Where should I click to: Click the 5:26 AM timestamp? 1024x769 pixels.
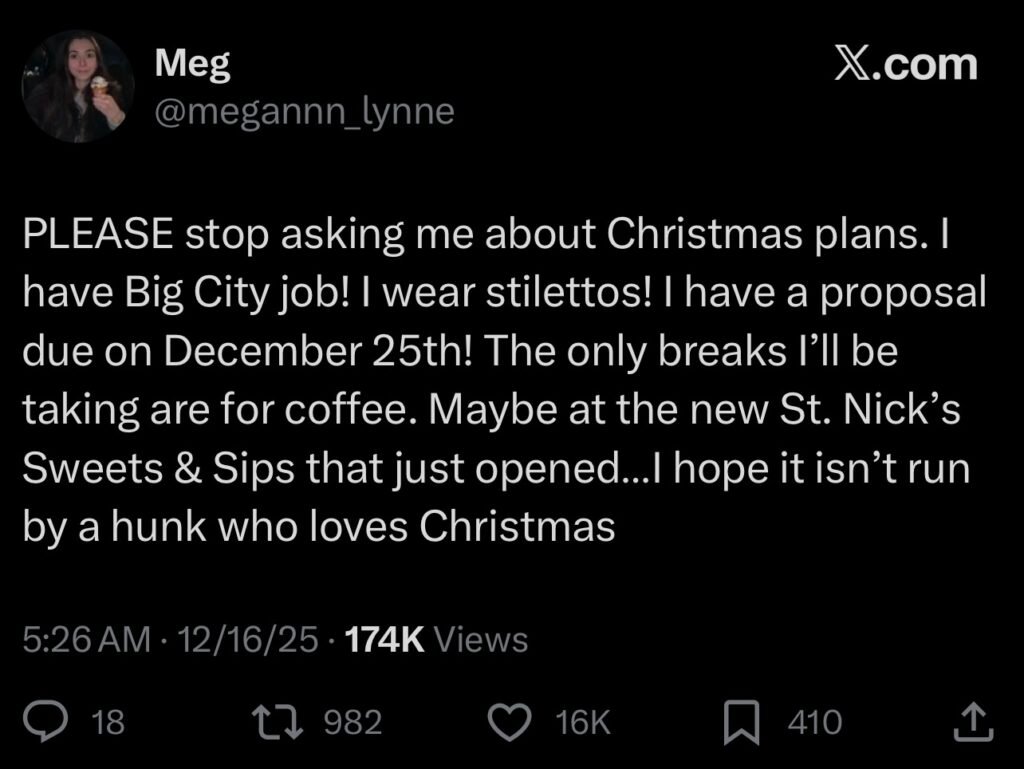pyautogui.click(x=85, y=638)
